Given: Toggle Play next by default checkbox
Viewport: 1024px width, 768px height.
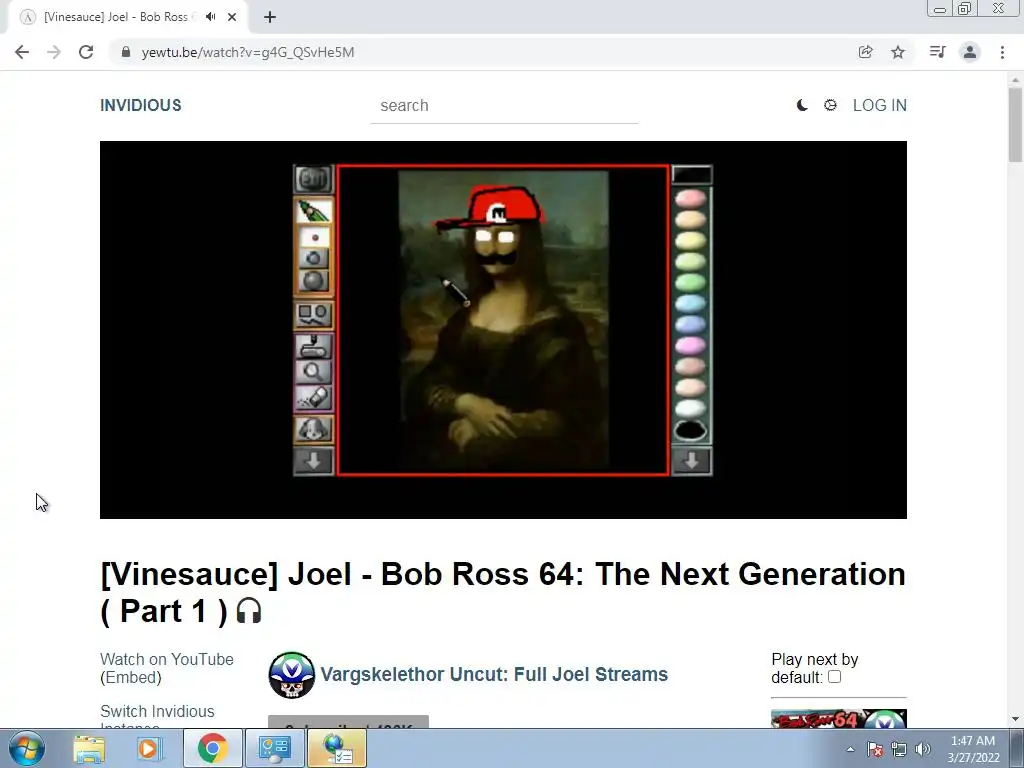Looking at the screenshot, I should [835, 677].
